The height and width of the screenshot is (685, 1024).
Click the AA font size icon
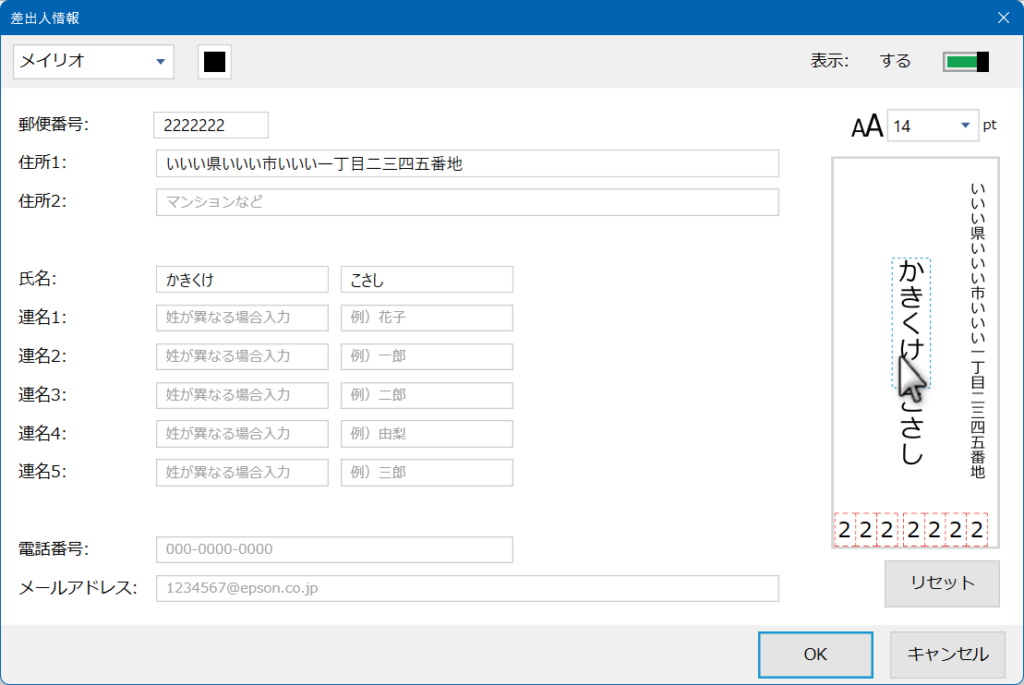tap(866, 124)
